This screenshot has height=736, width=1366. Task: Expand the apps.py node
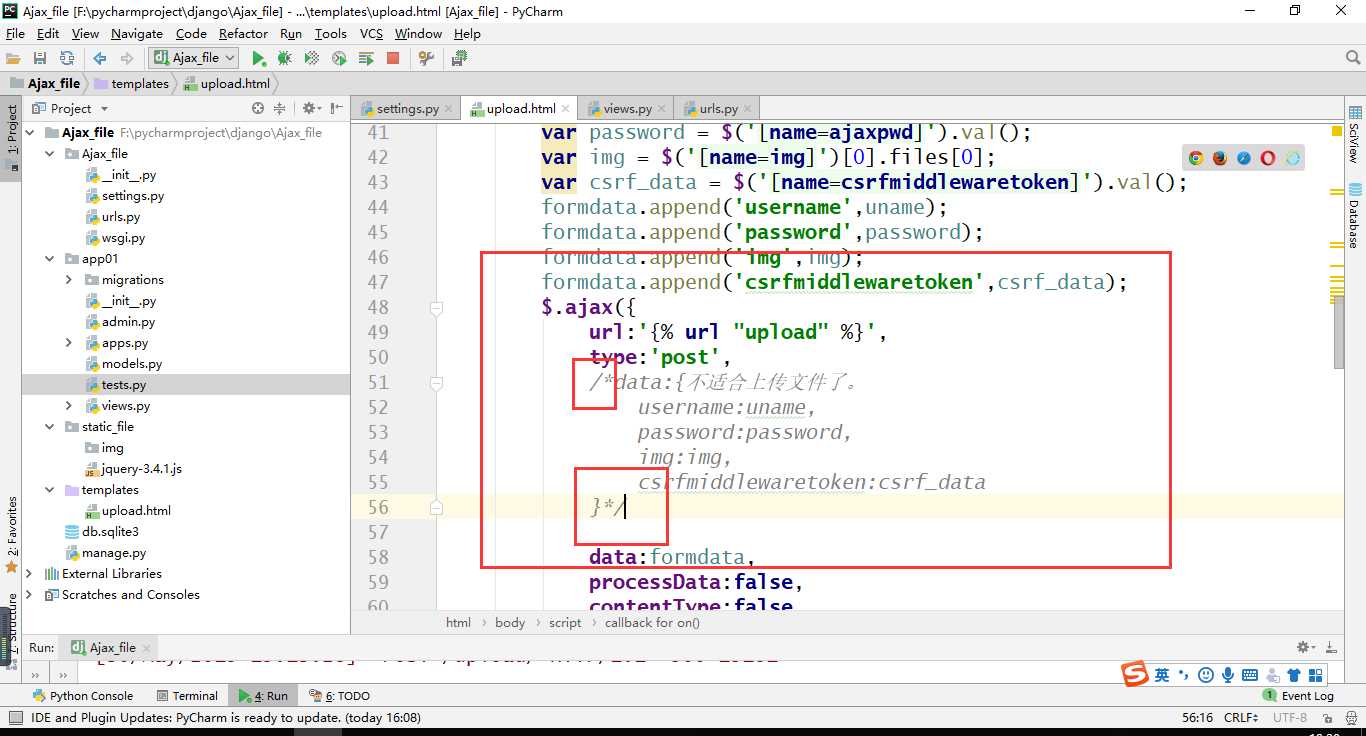click(x=69, y=343)
